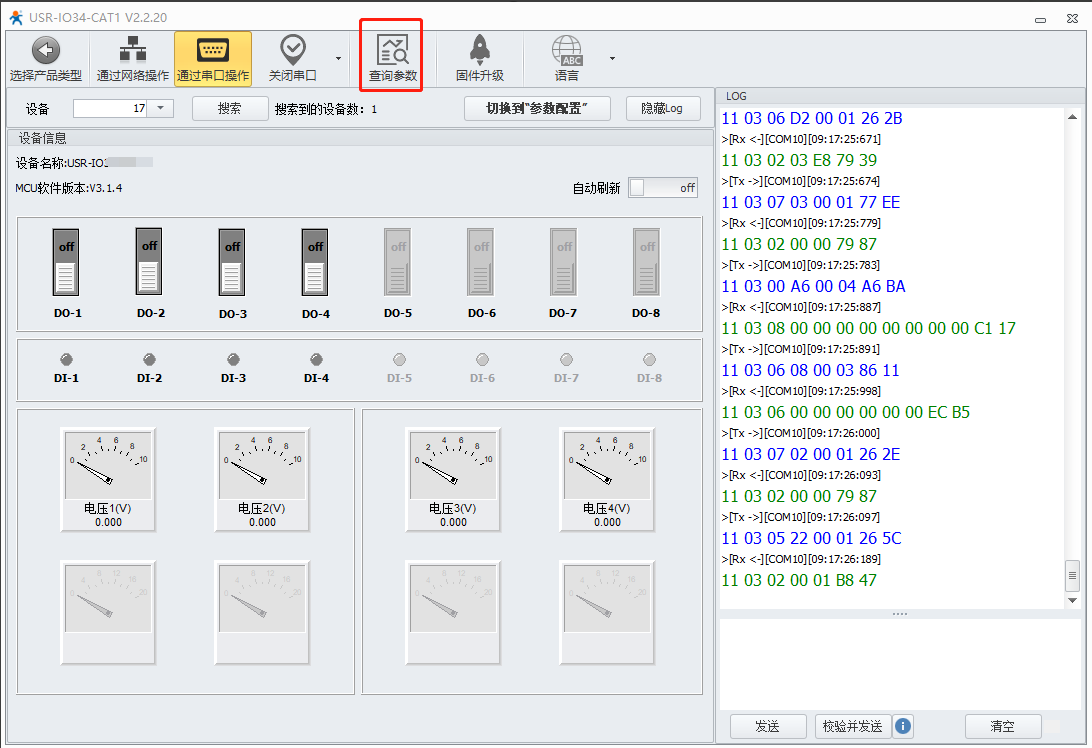
Task: Switch on the DO-1 output toggle
Action: click(66, 262)
